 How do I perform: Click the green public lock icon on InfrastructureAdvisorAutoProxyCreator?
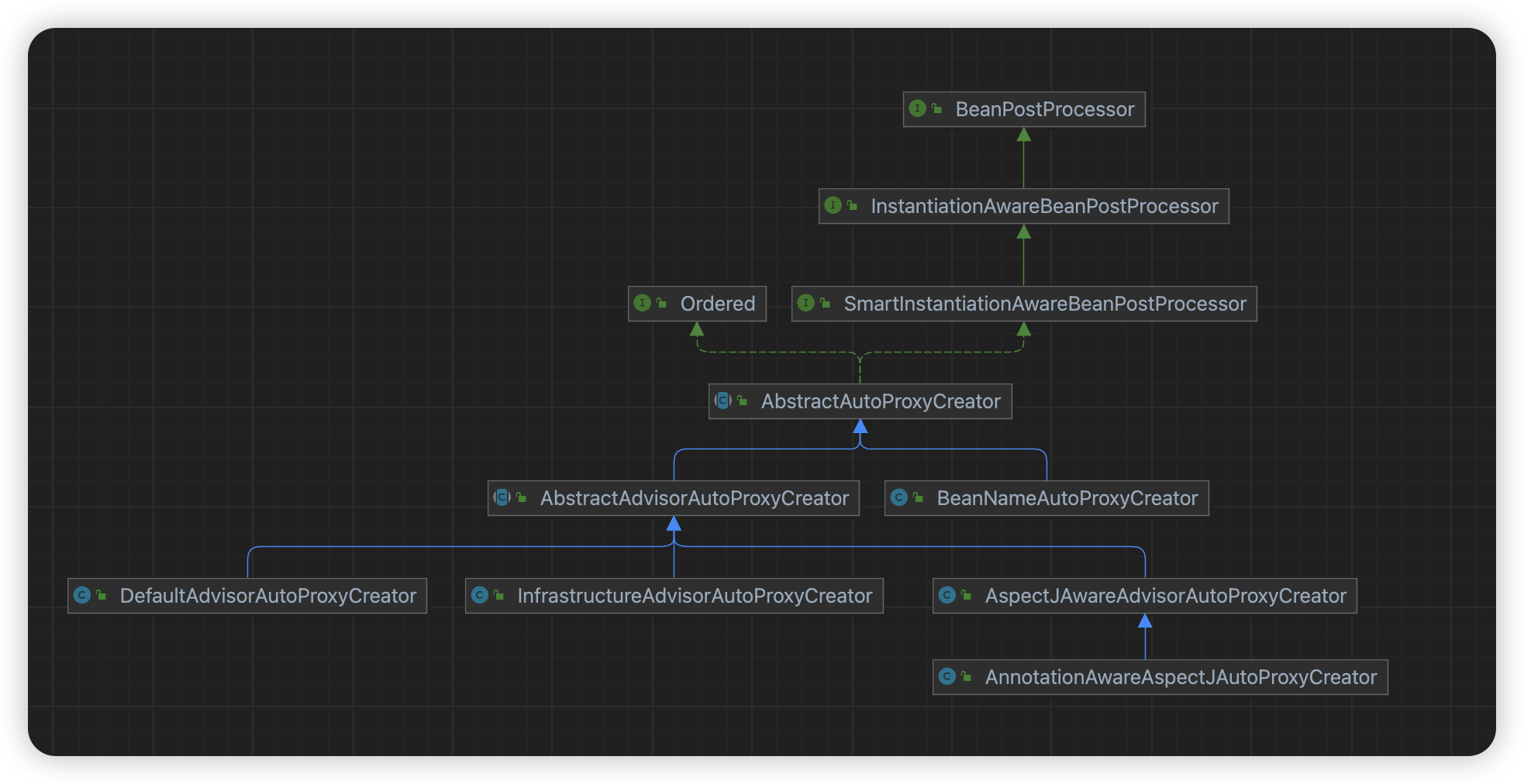click(498, 595)
